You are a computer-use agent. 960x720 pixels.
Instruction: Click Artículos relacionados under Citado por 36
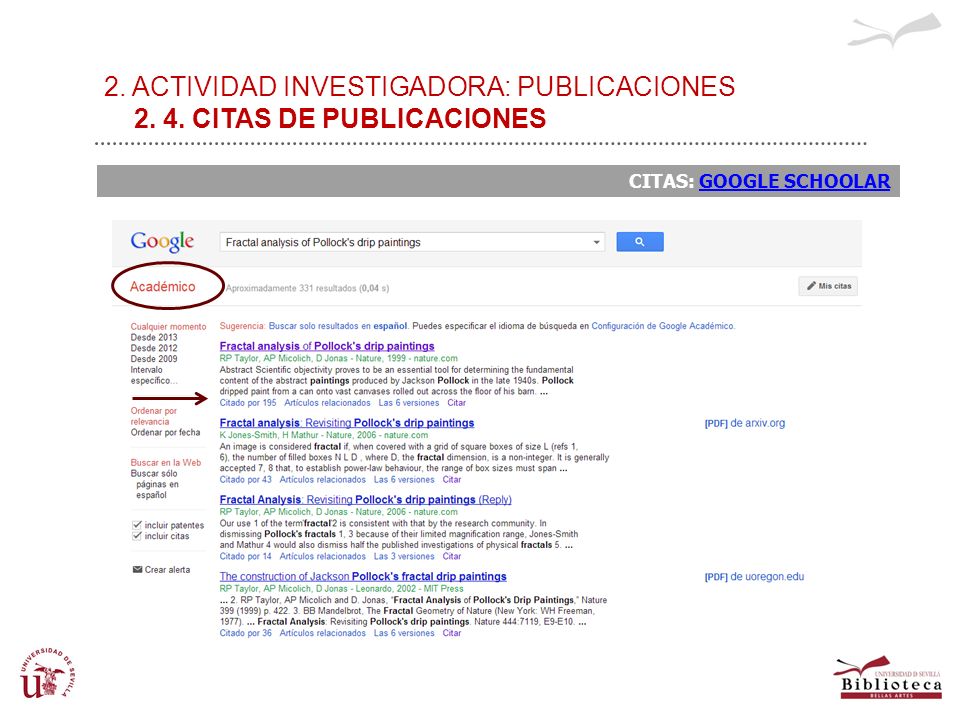click(323, 633)
